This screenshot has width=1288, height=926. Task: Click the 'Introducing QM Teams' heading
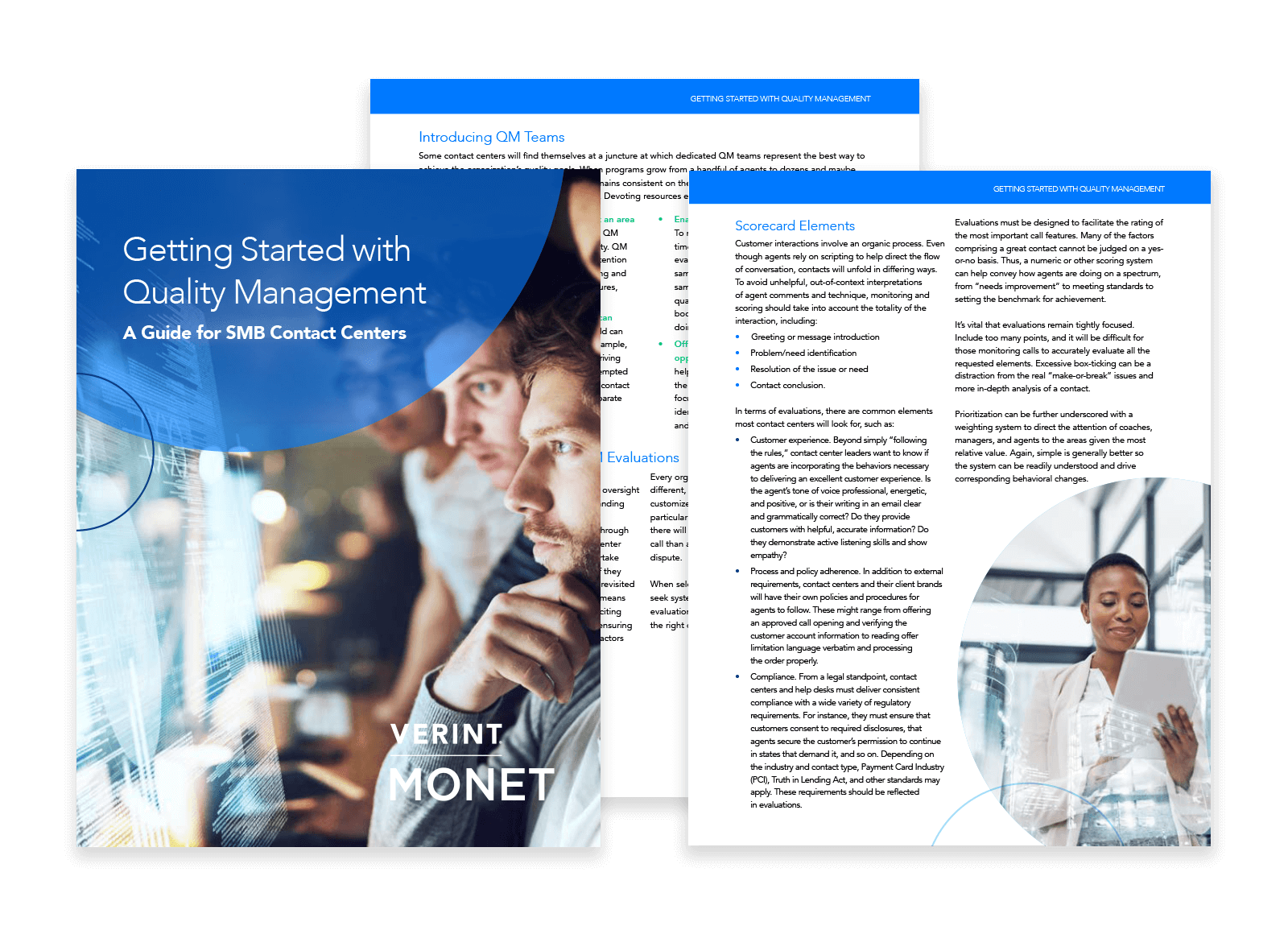pyautogui.click(x=491, y=137)
